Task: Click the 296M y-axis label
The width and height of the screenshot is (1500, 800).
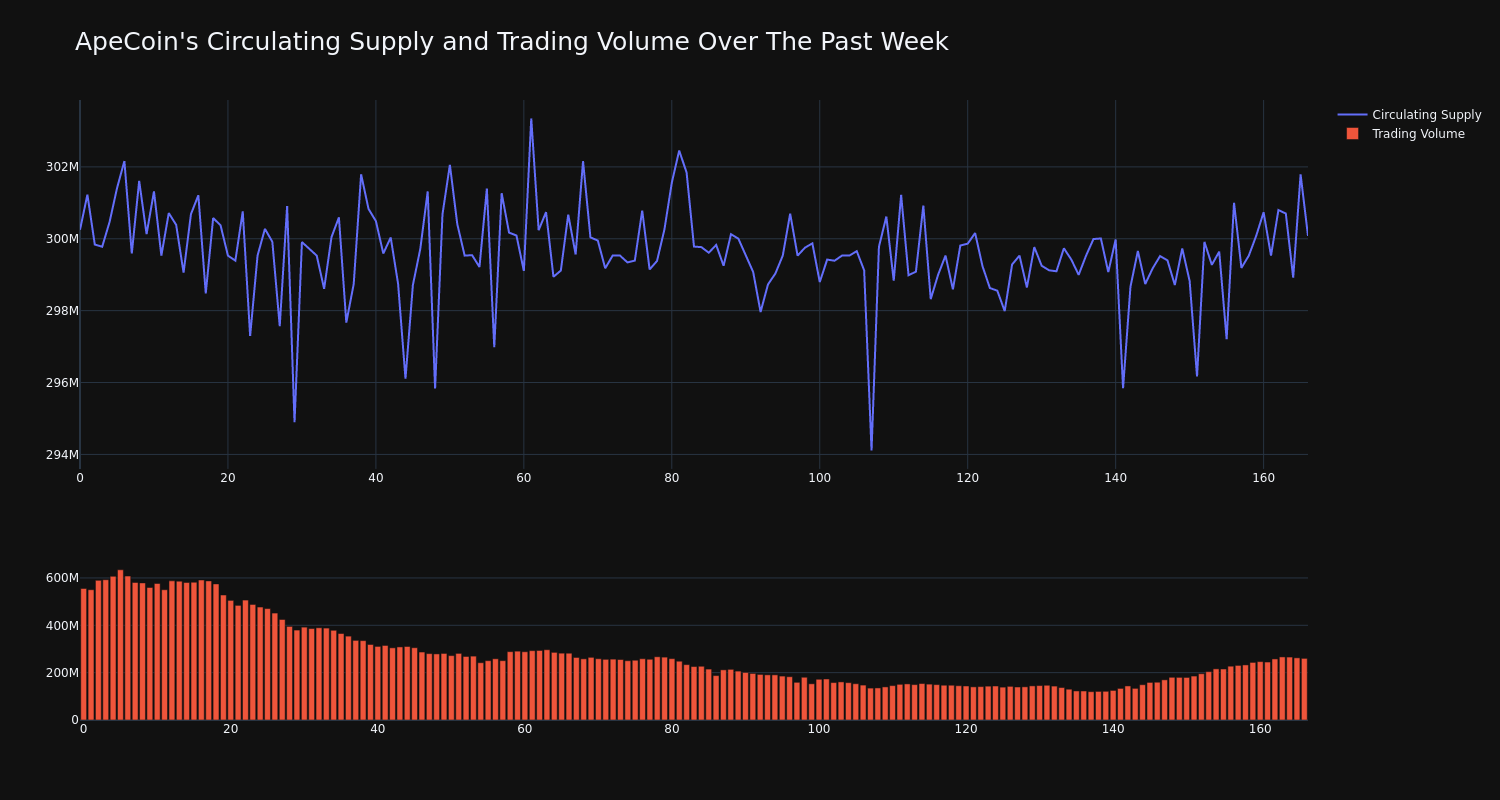Action: (62, 383)
